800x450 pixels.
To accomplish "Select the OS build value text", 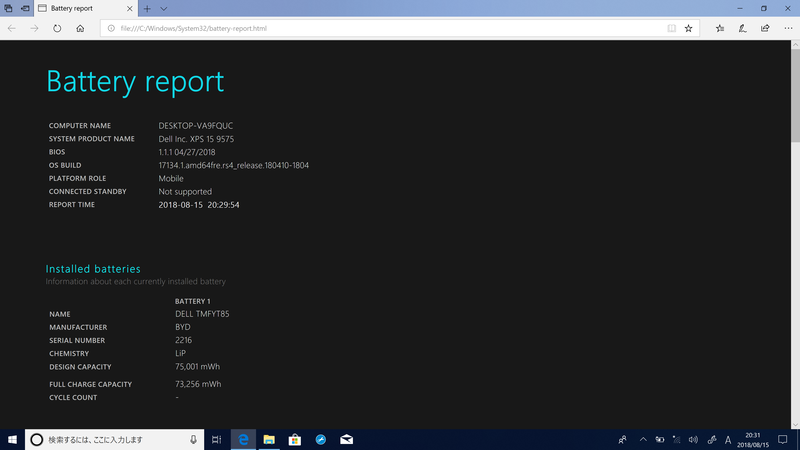I will [x=233, y=165].
